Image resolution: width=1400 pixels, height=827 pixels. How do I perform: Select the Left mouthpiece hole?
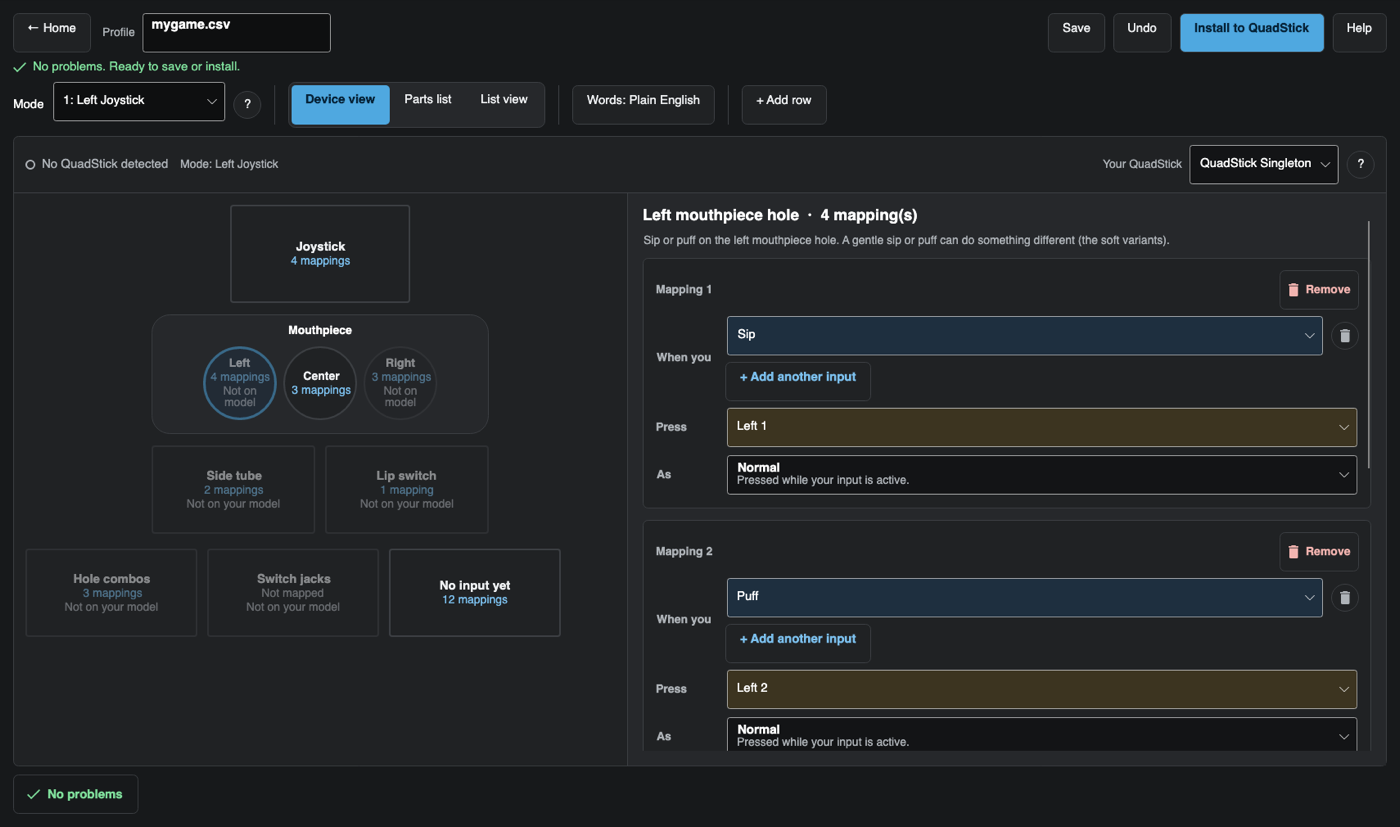pos(240,383)
